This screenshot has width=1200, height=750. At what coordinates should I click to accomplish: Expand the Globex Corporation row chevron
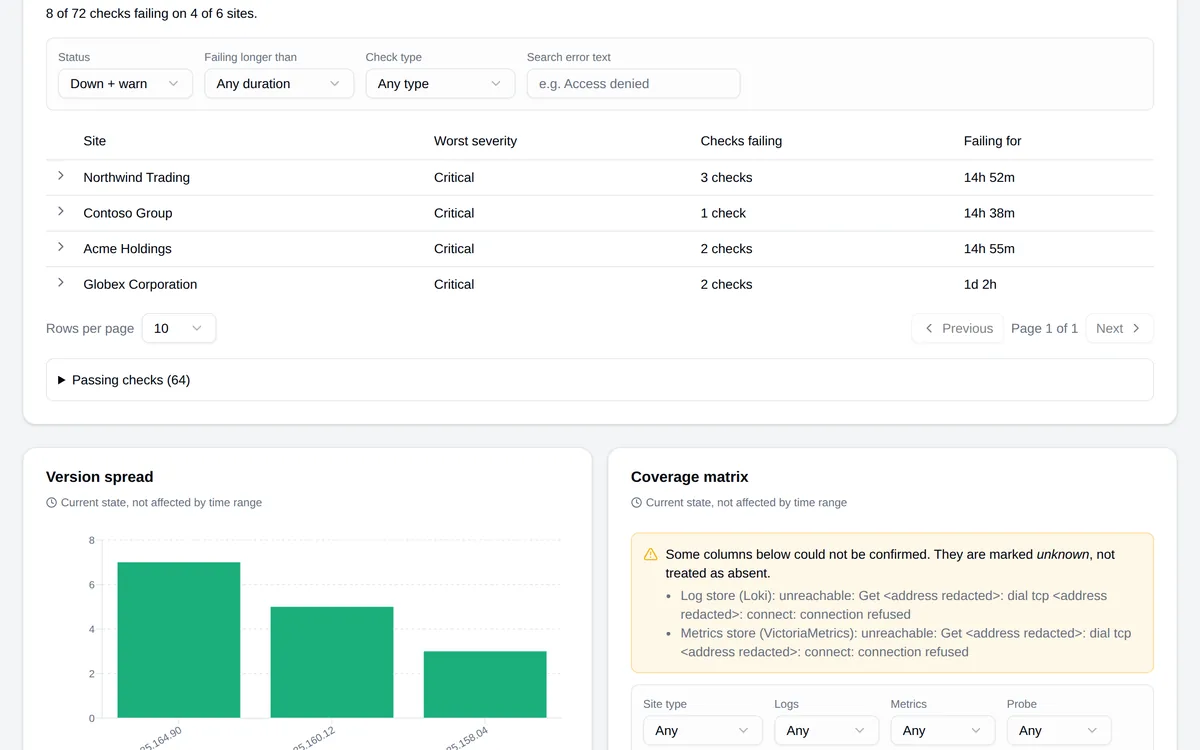click(61, 283)
